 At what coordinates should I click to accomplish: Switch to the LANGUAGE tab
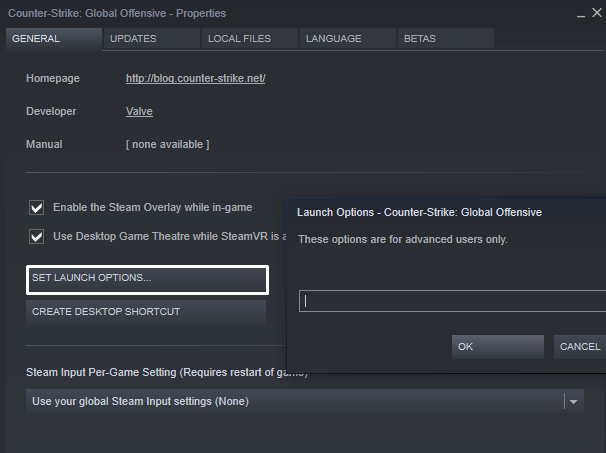(347, 39)
